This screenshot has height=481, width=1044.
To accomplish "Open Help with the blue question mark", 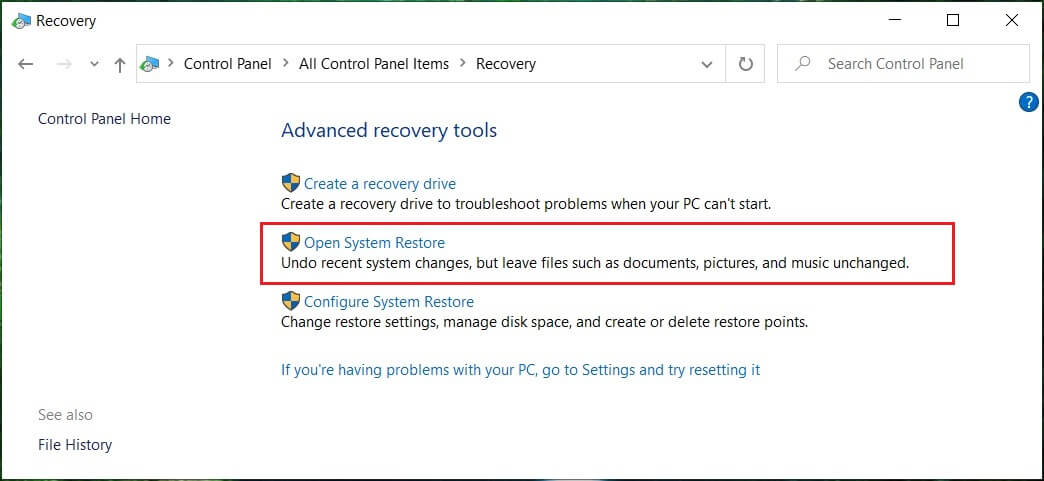I will (1028, 102).
